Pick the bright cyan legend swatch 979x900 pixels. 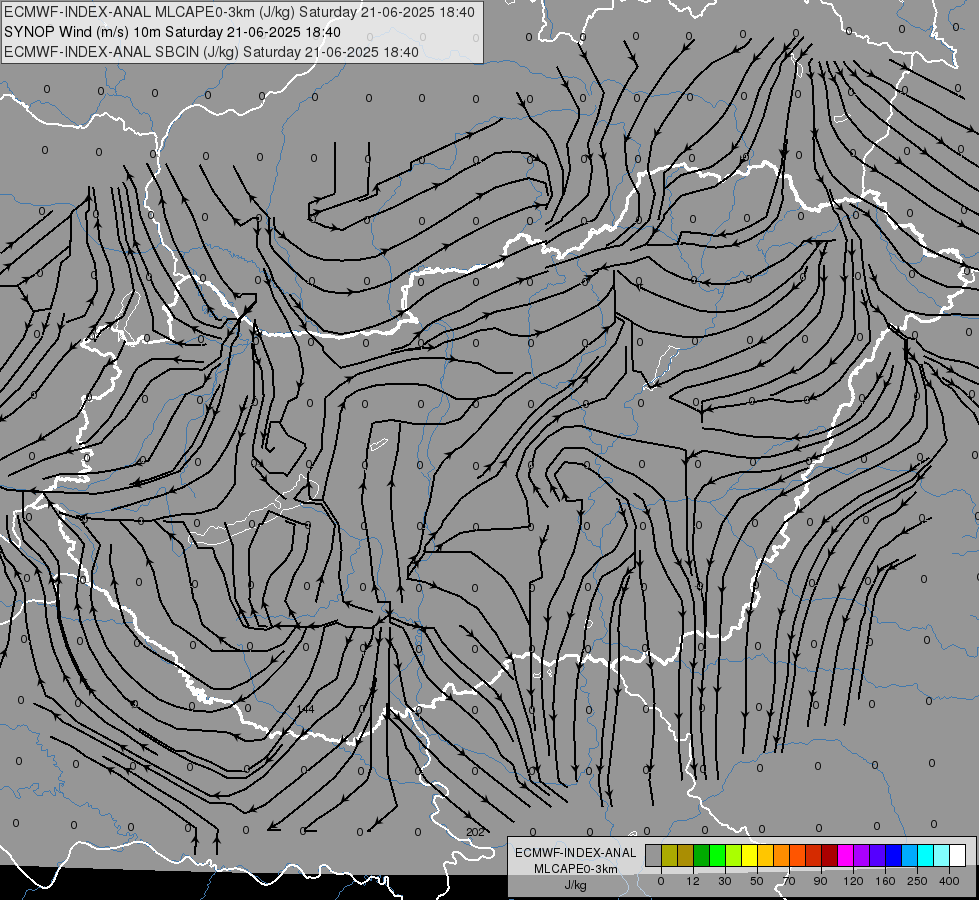[926, 855]
